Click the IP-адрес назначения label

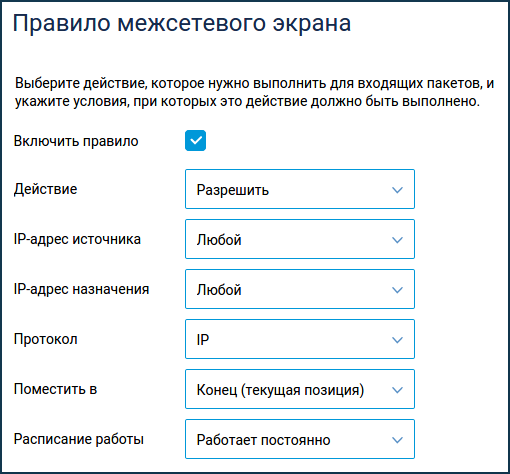81,289
